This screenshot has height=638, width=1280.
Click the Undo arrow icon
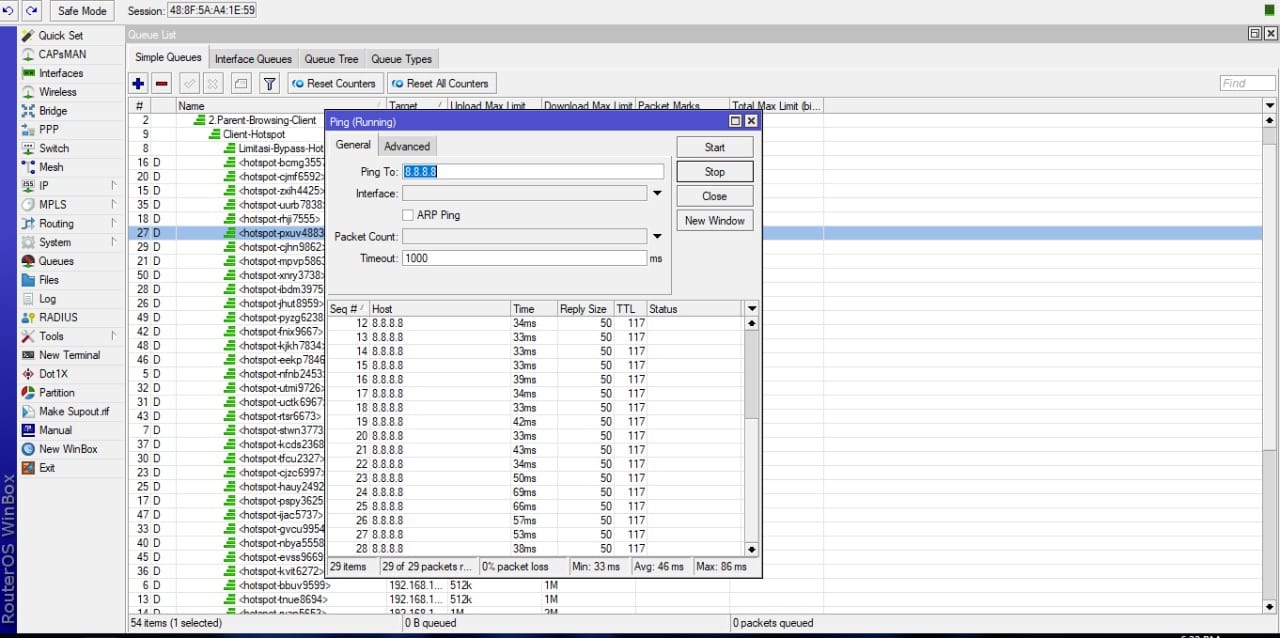pyautogui.click(x=10, y=10)
